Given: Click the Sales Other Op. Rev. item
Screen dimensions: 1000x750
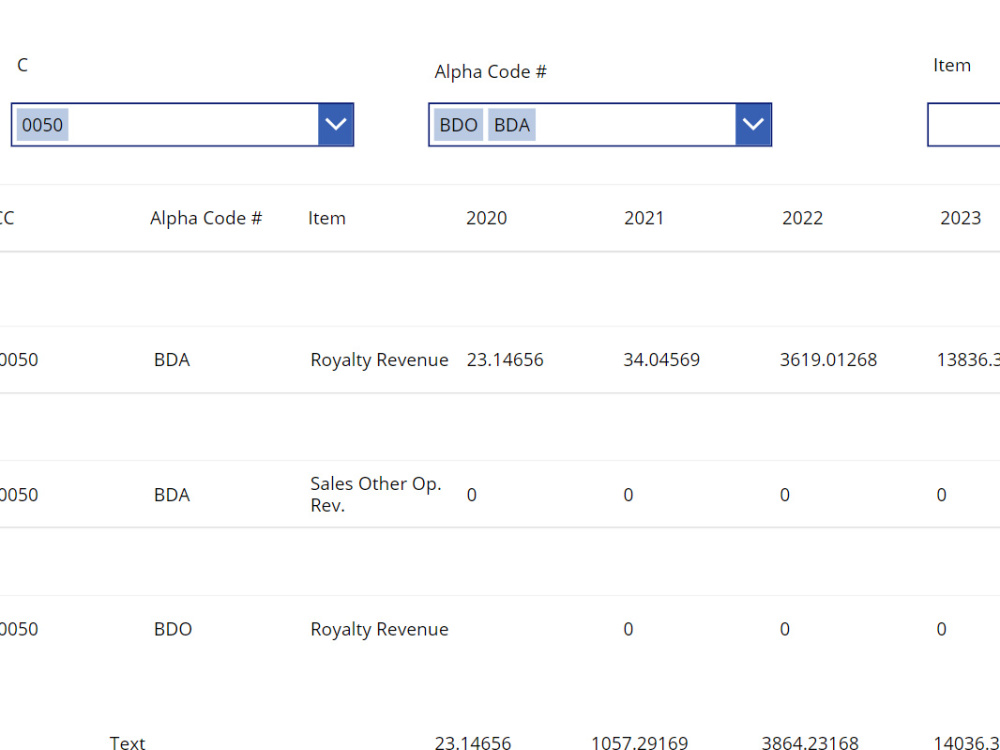Looking at the screenshot, I should pos(376,494).
